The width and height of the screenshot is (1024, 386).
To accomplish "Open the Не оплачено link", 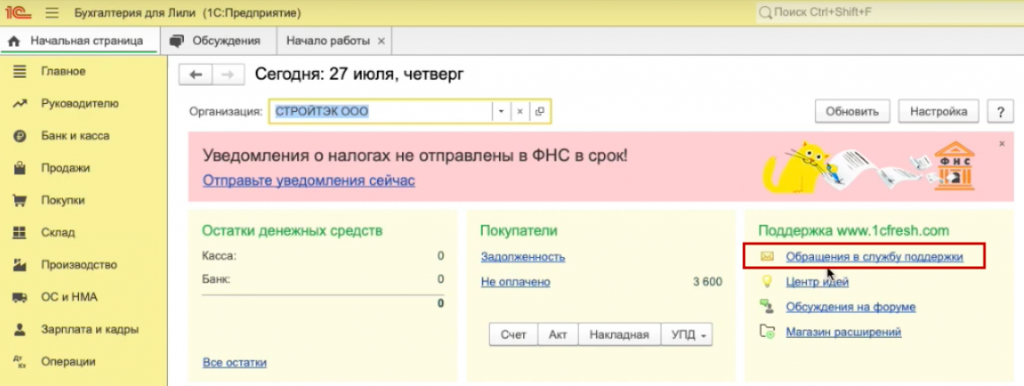I will pos(515,282).
